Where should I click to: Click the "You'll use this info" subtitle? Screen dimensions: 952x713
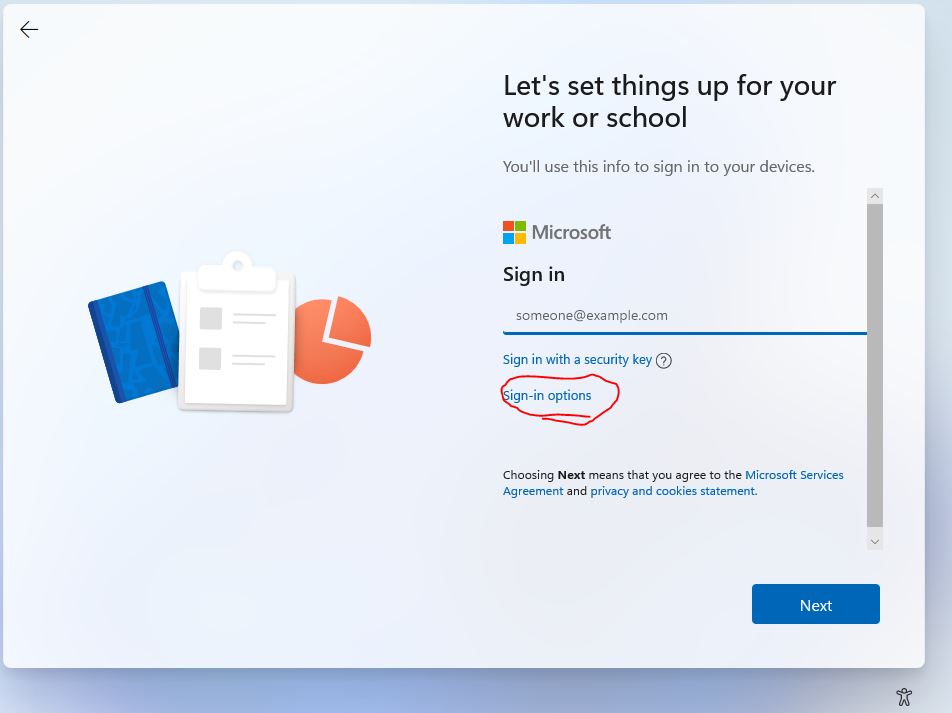pyautogui.click(x=658, y=166)
